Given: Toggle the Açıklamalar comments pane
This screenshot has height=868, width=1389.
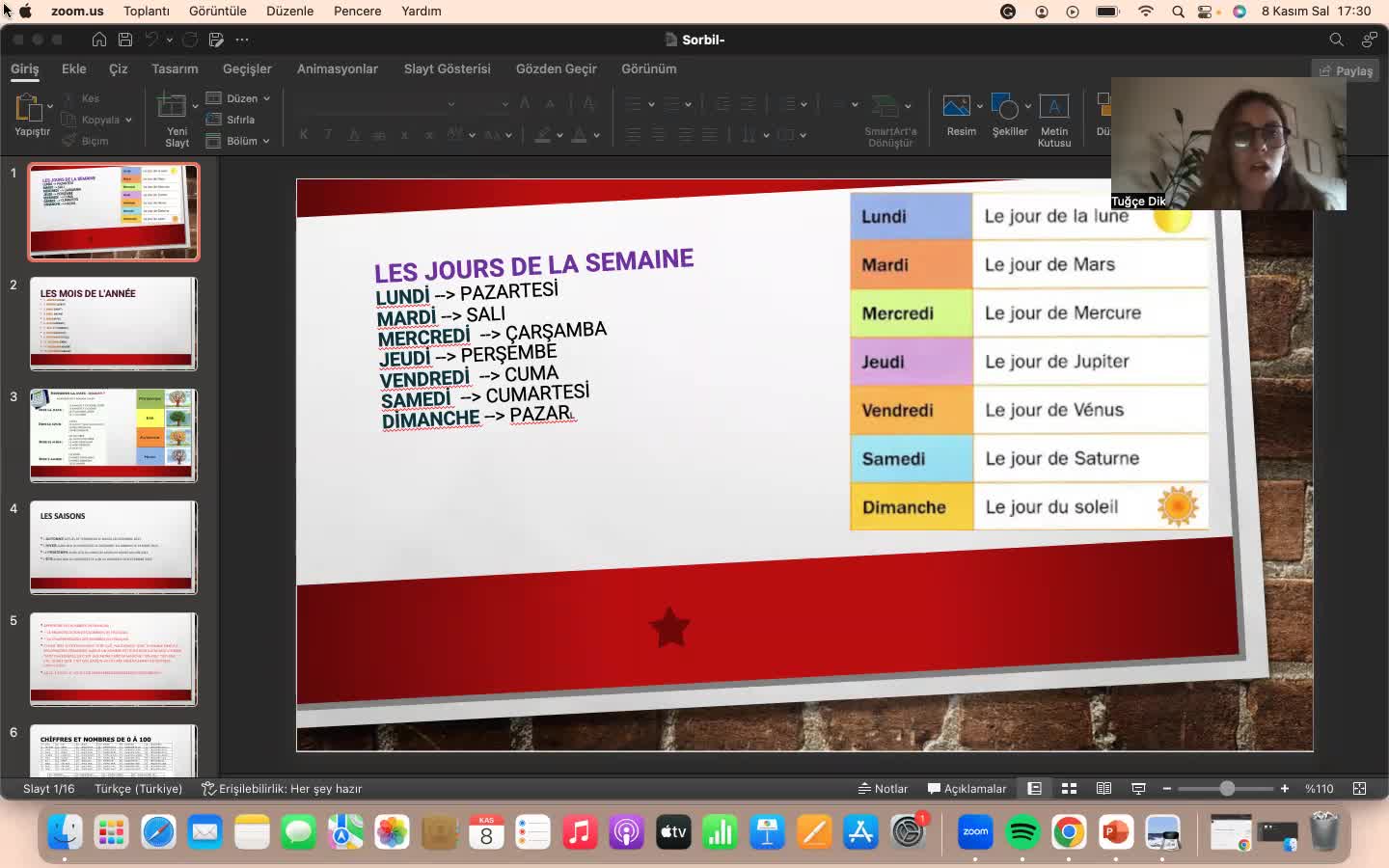Looking at the screenshot, I should point(967,789).
